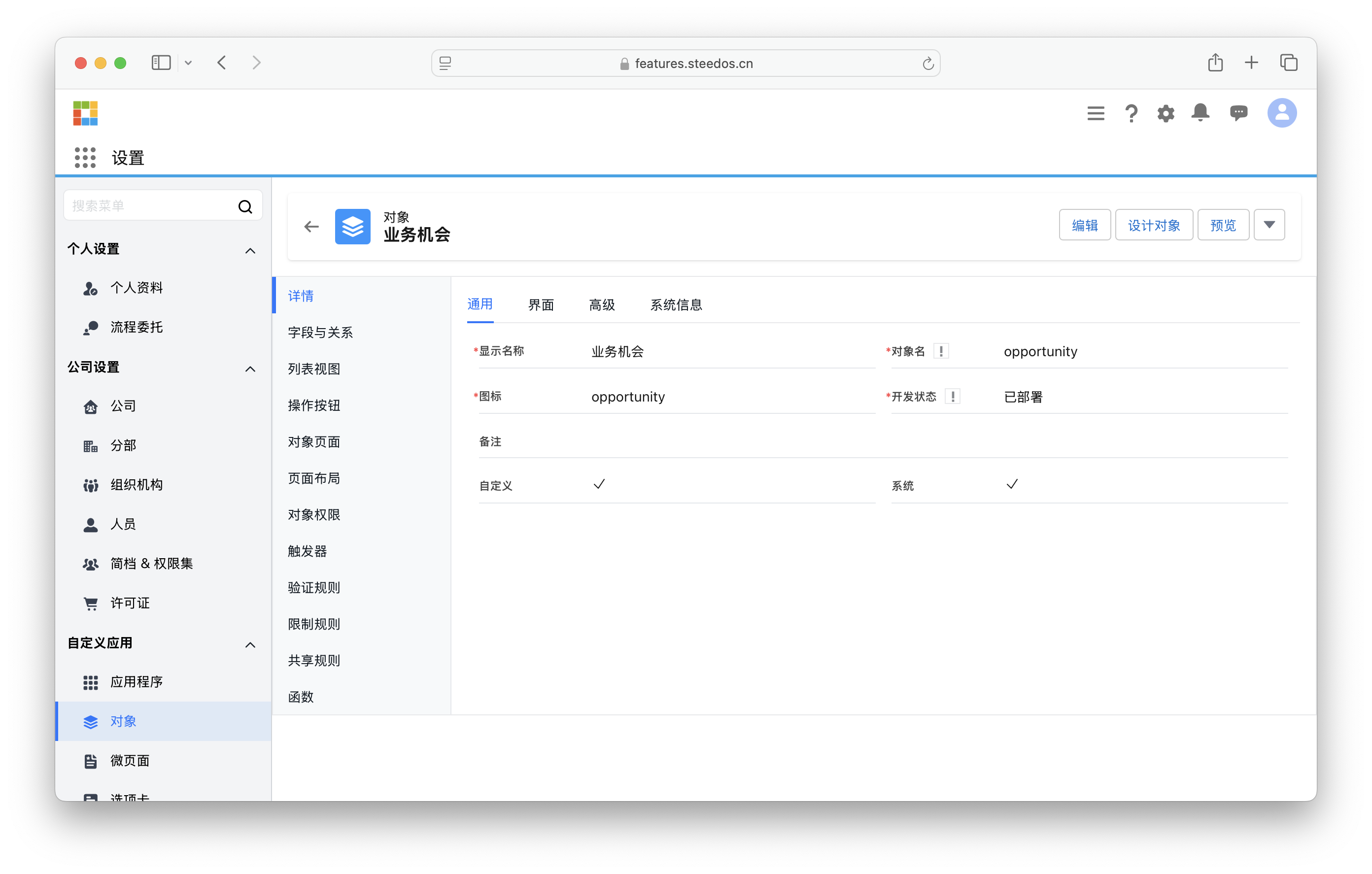The height and width of the screenshot is (874, 1372).
Task: Open 字段与关系 section
Action: (362, 332)
